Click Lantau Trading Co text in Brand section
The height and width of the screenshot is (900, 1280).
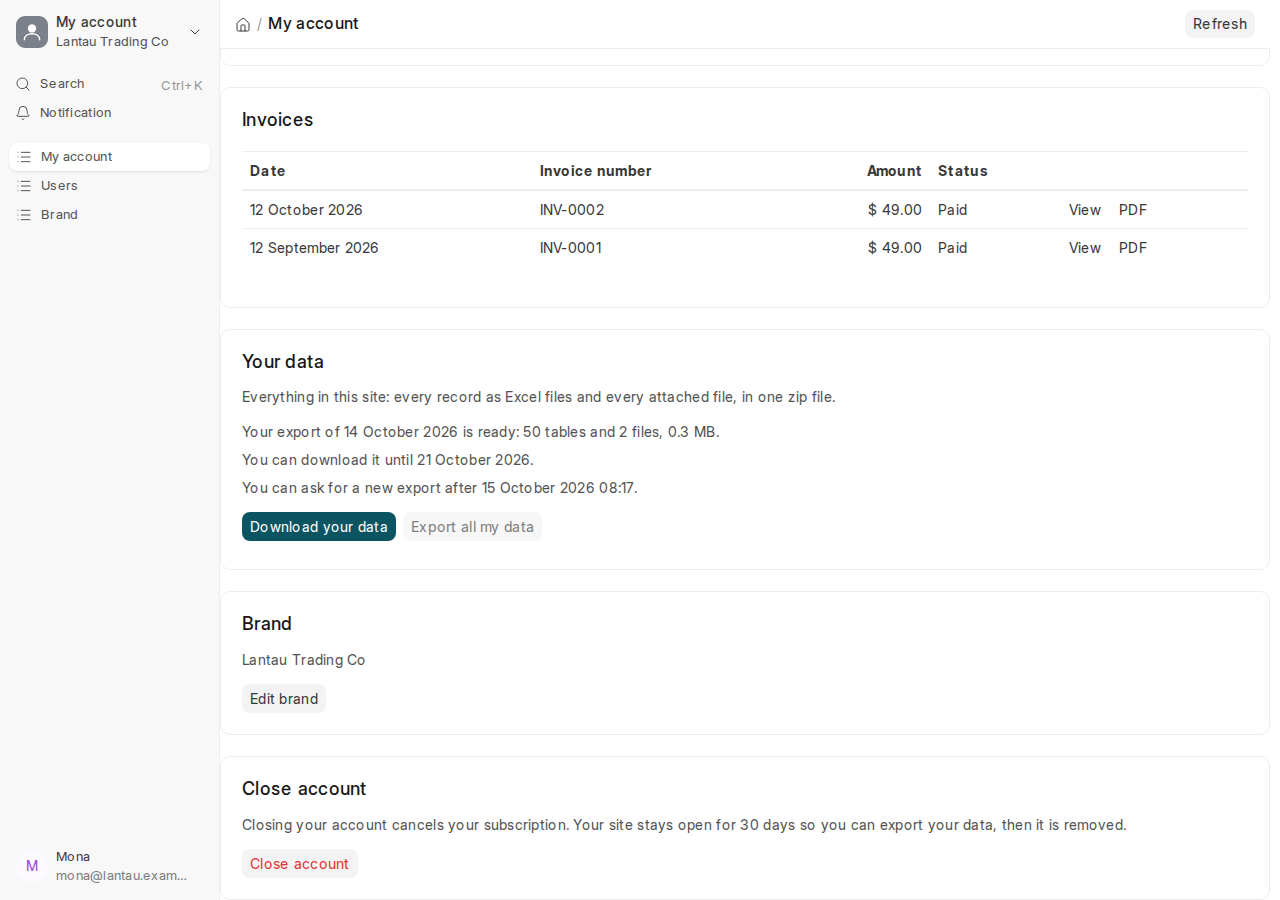pyautogui.click(x=304, y=660)
